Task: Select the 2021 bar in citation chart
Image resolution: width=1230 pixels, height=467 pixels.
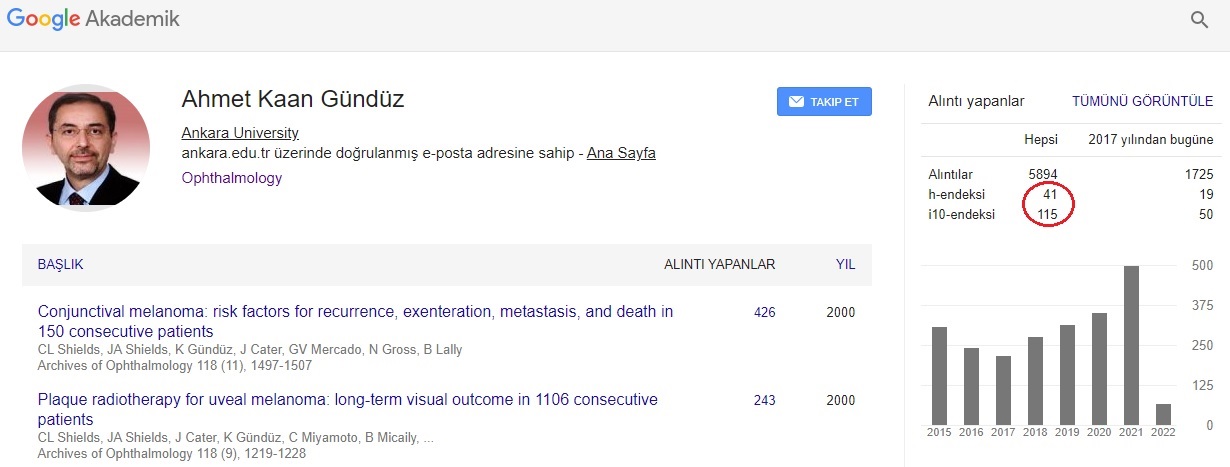Action: pyautogui.click(x=1131, y=345)
